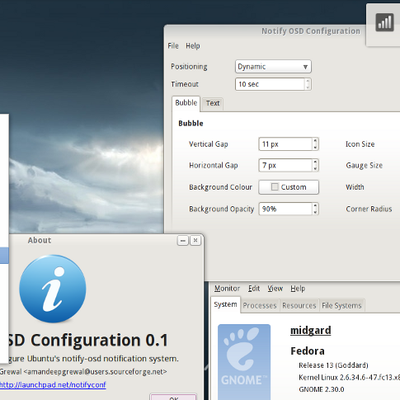Screen dimensions: 400x400
Task: Click the Timeout field showing 10 sec
Action: tap(270, 84)
